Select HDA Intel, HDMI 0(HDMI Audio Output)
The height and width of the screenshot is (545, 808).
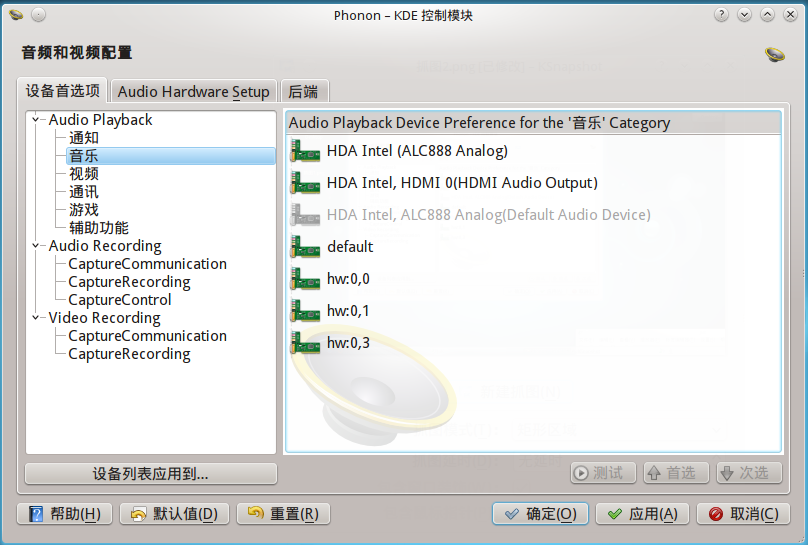462,183
